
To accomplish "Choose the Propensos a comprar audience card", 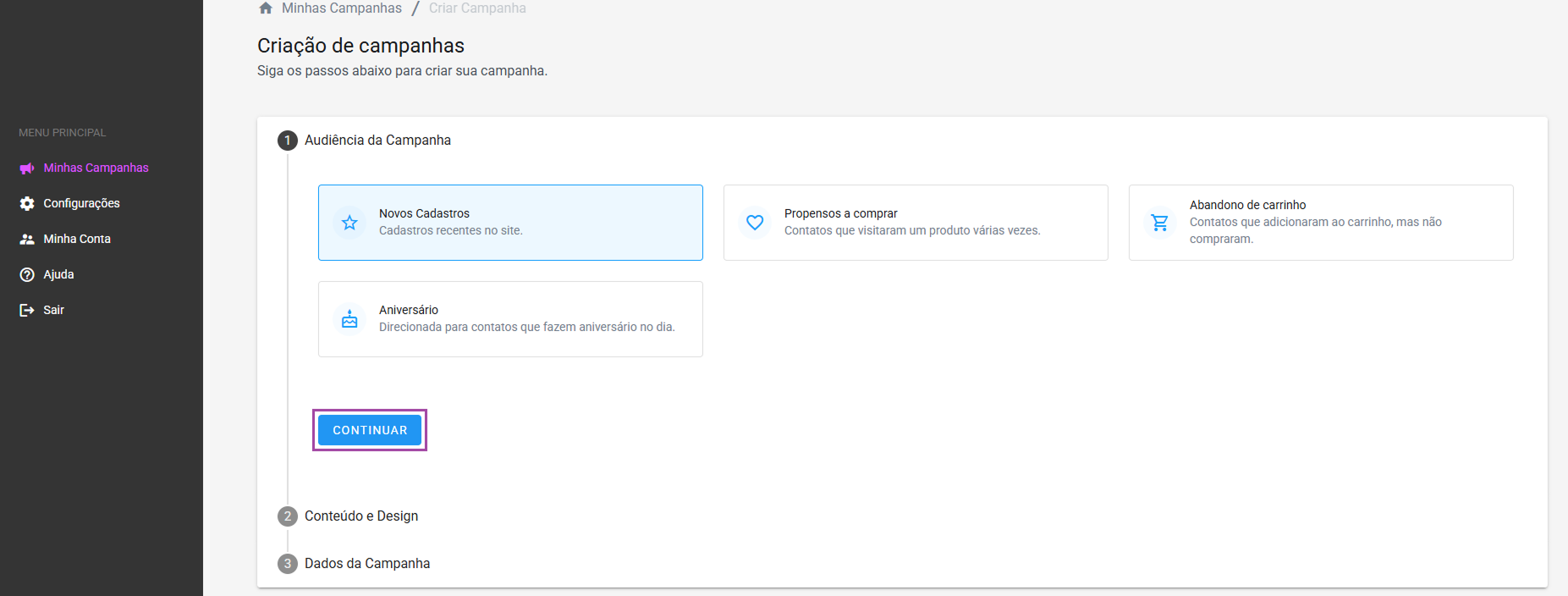I will coord(916,223).
